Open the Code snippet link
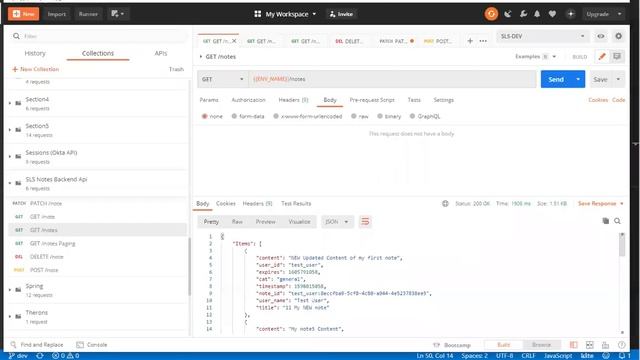Viewport: 640px width, 360px height. (618, 100)
